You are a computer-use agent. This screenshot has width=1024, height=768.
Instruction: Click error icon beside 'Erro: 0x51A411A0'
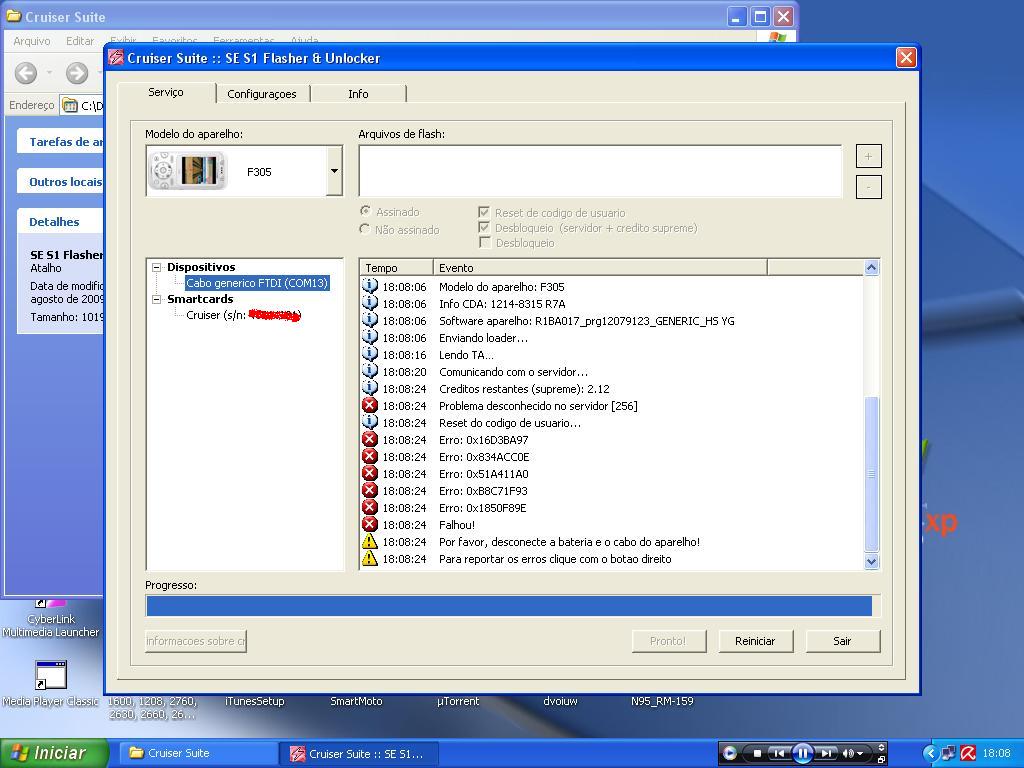pyautogui.click(x=370, y=473)
